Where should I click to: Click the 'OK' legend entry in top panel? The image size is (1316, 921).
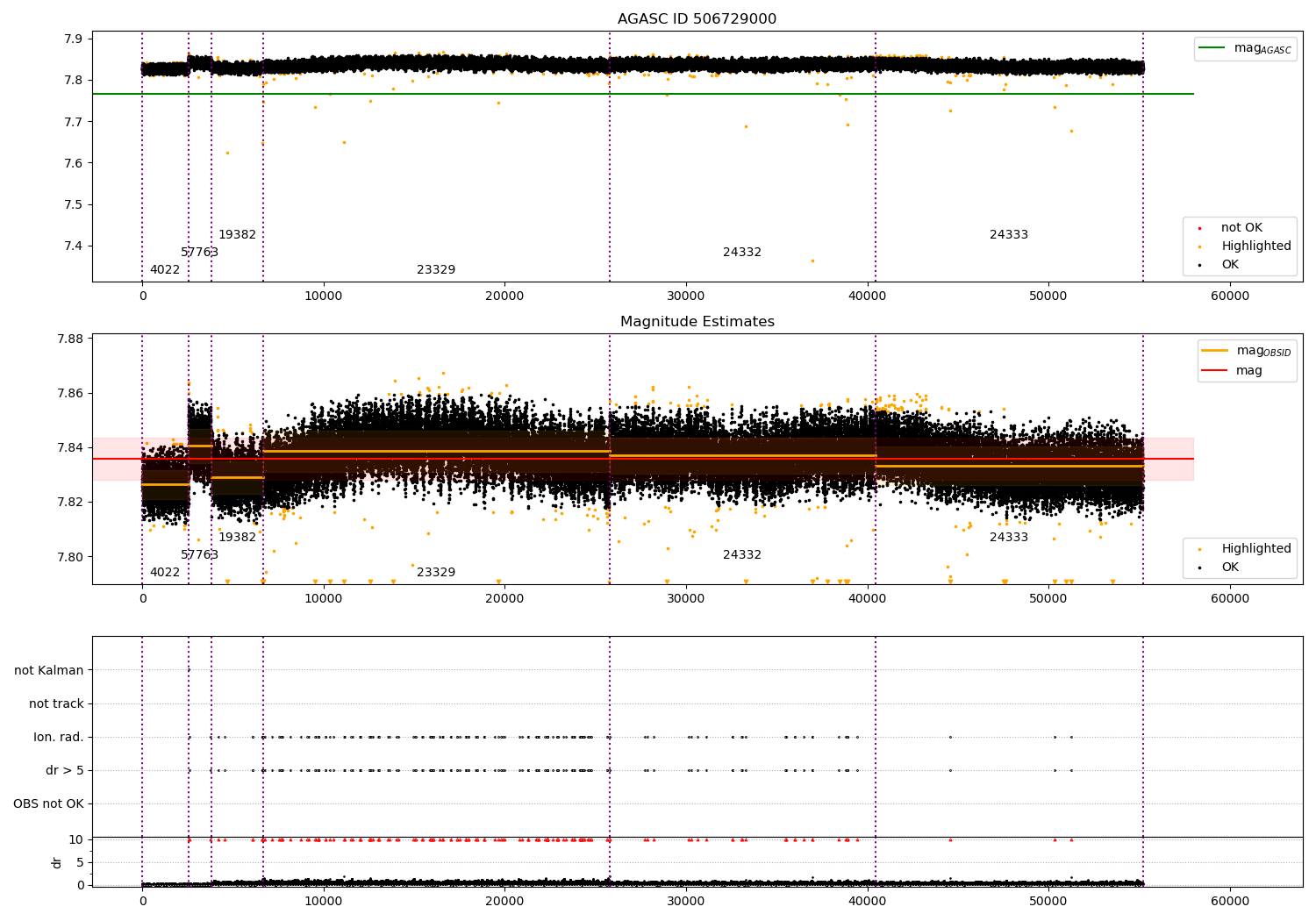[1230, 265]
